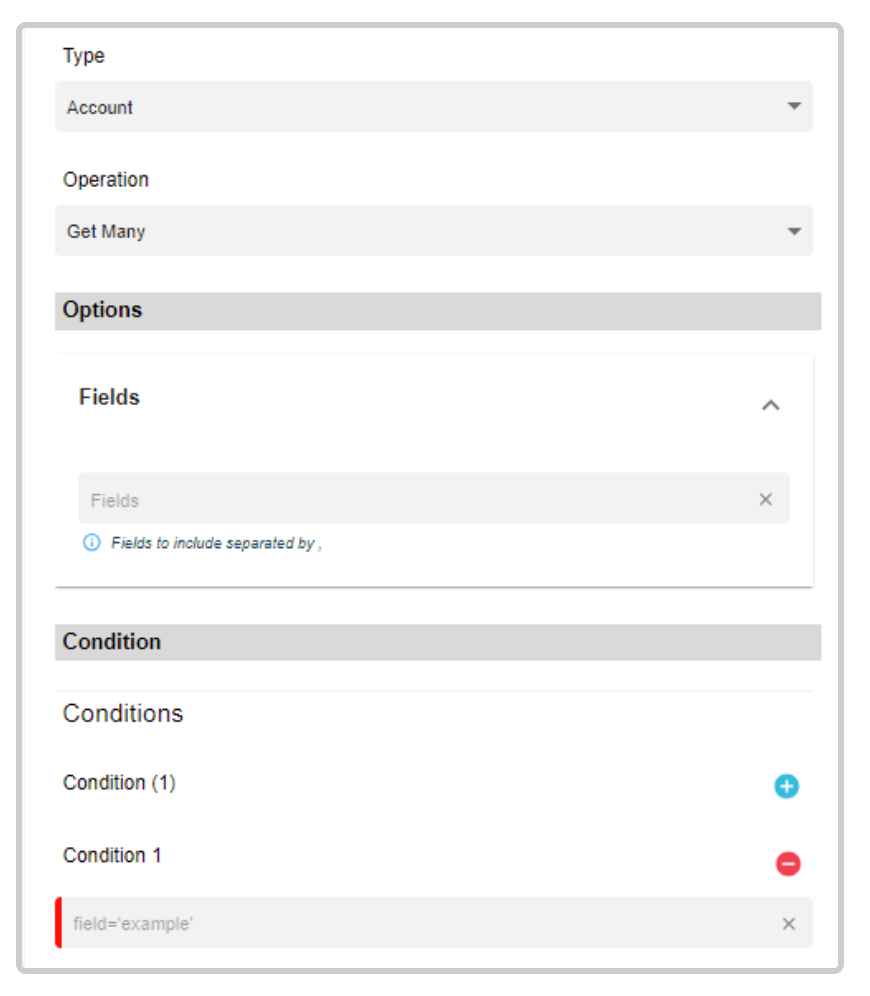Remove Condition 1 with red minus icon
Screen dimensions: 870x996
click(788, 864)
